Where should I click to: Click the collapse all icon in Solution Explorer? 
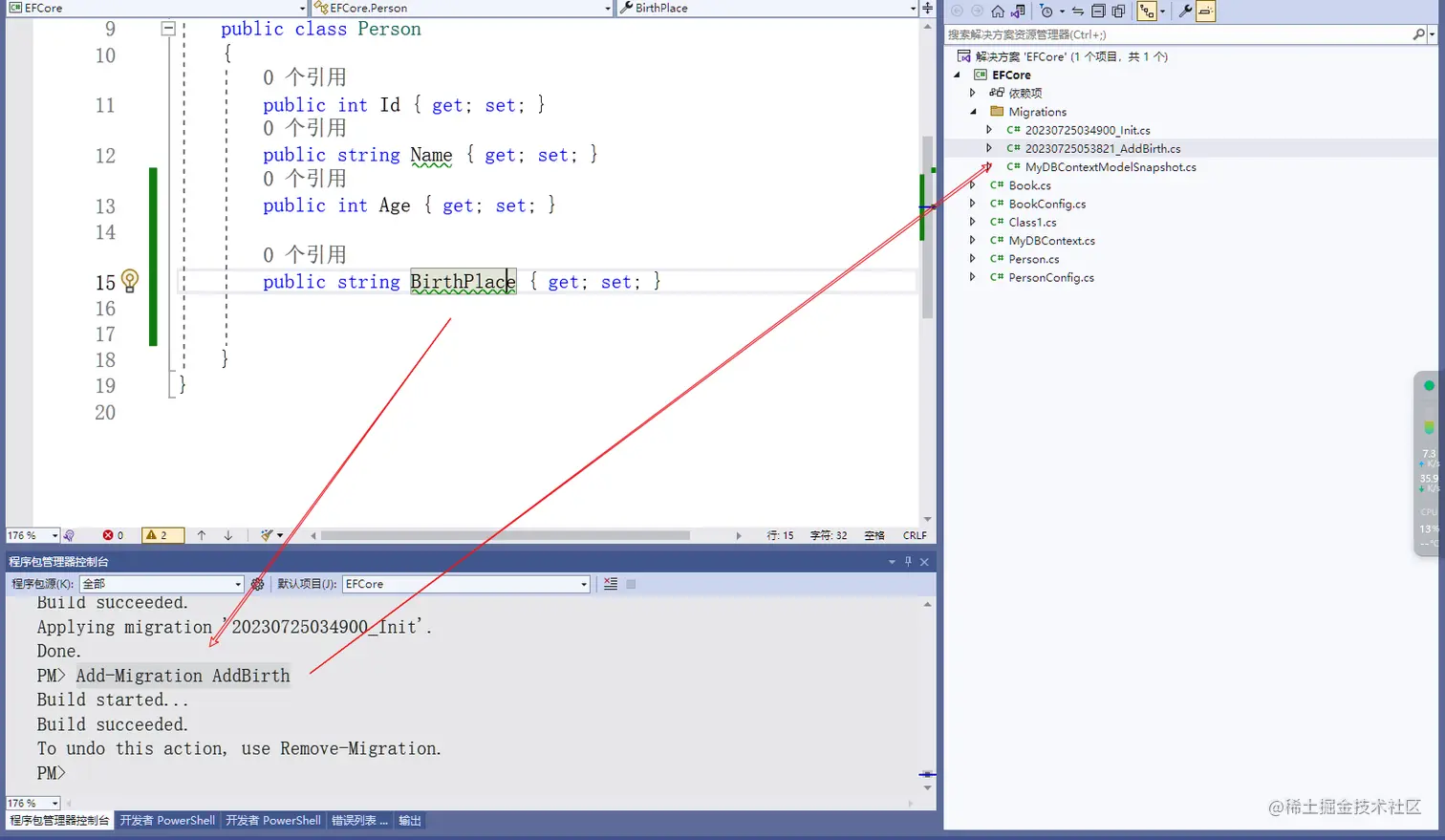pos(1098,11)
